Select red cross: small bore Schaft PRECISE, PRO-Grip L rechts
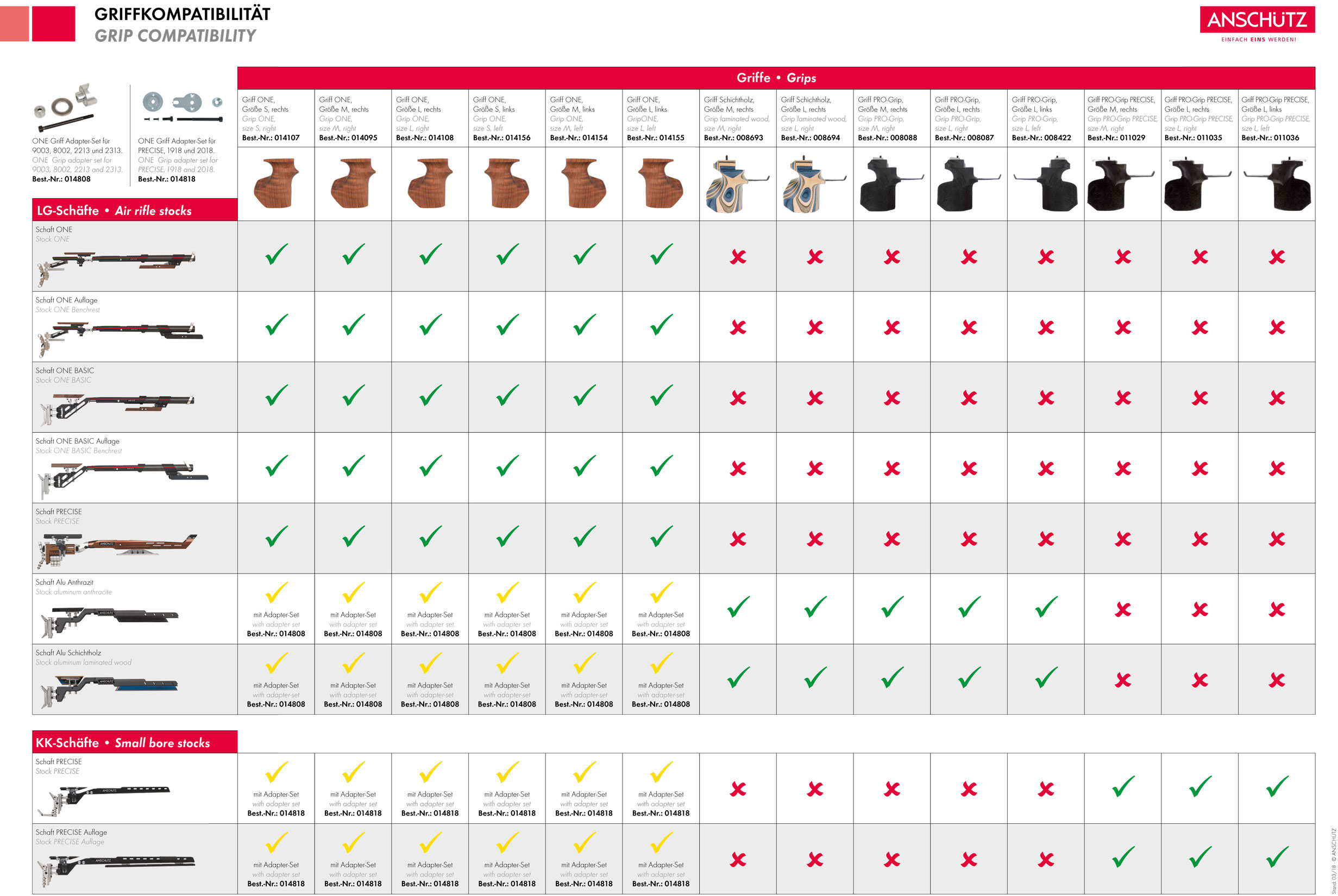Viewport: 1338px width, 896px height. 969,789
